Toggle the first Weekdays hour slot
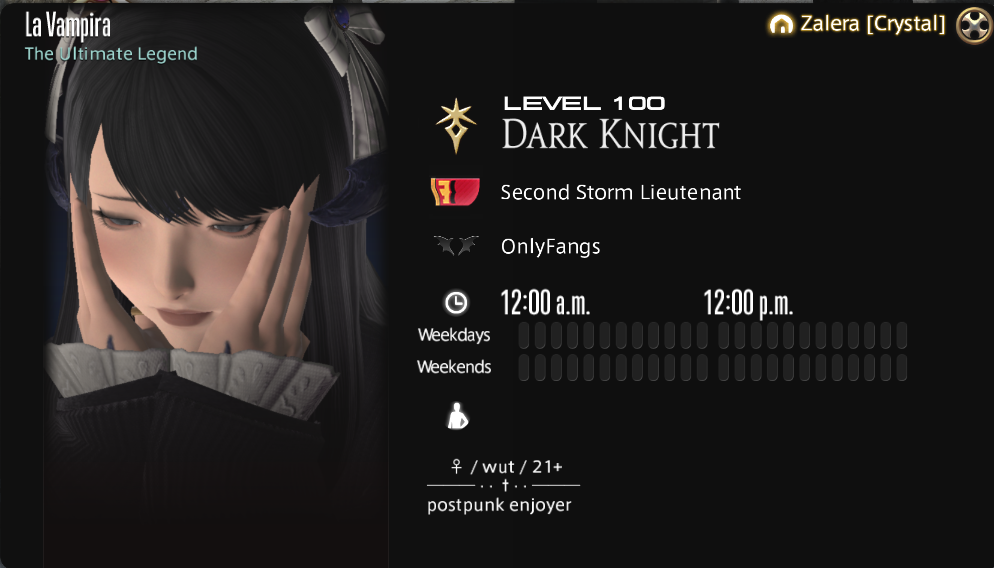This screenshot has height=568, width=994. 524,335
